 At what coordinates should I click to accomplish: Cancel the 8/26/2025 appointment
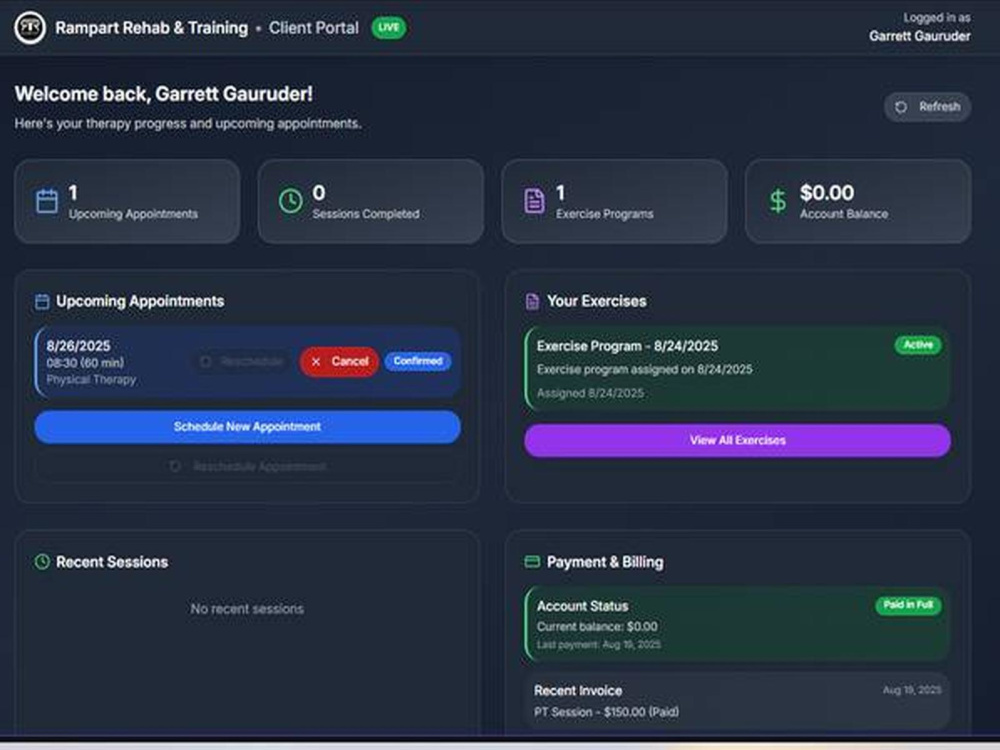point(339,362)
